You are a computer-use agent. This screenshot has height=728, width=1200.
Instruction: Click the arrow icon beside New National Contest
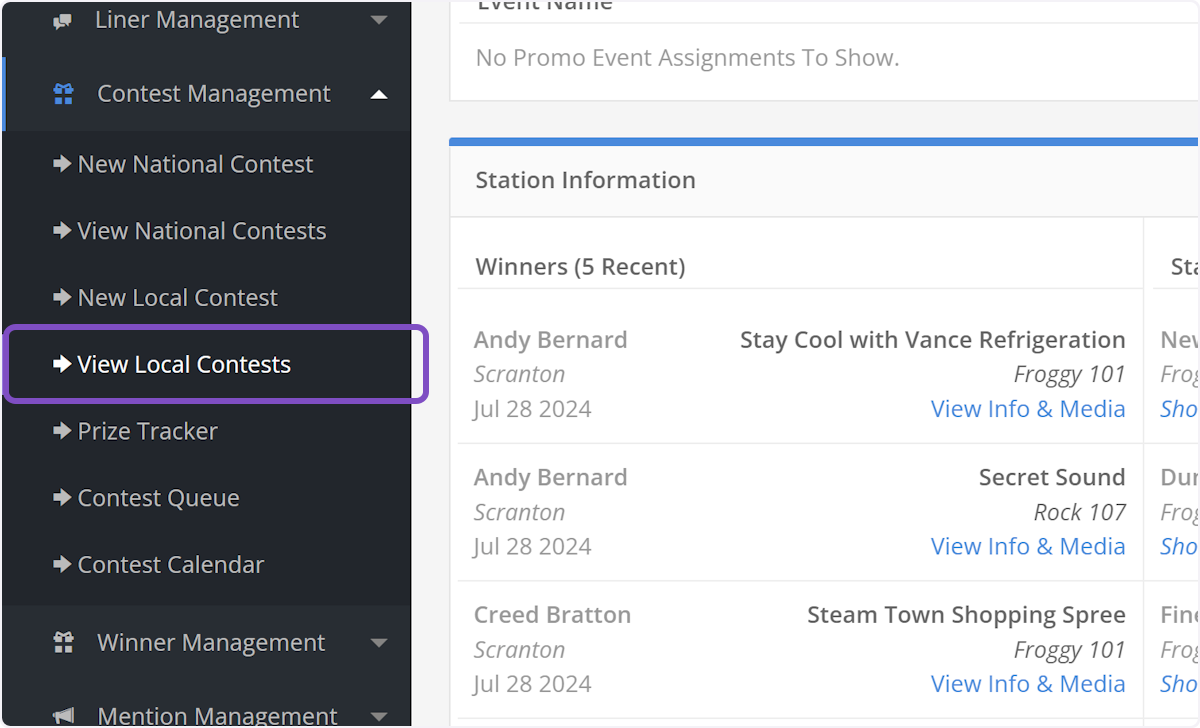pyautogui.click(x=62, y=164)
